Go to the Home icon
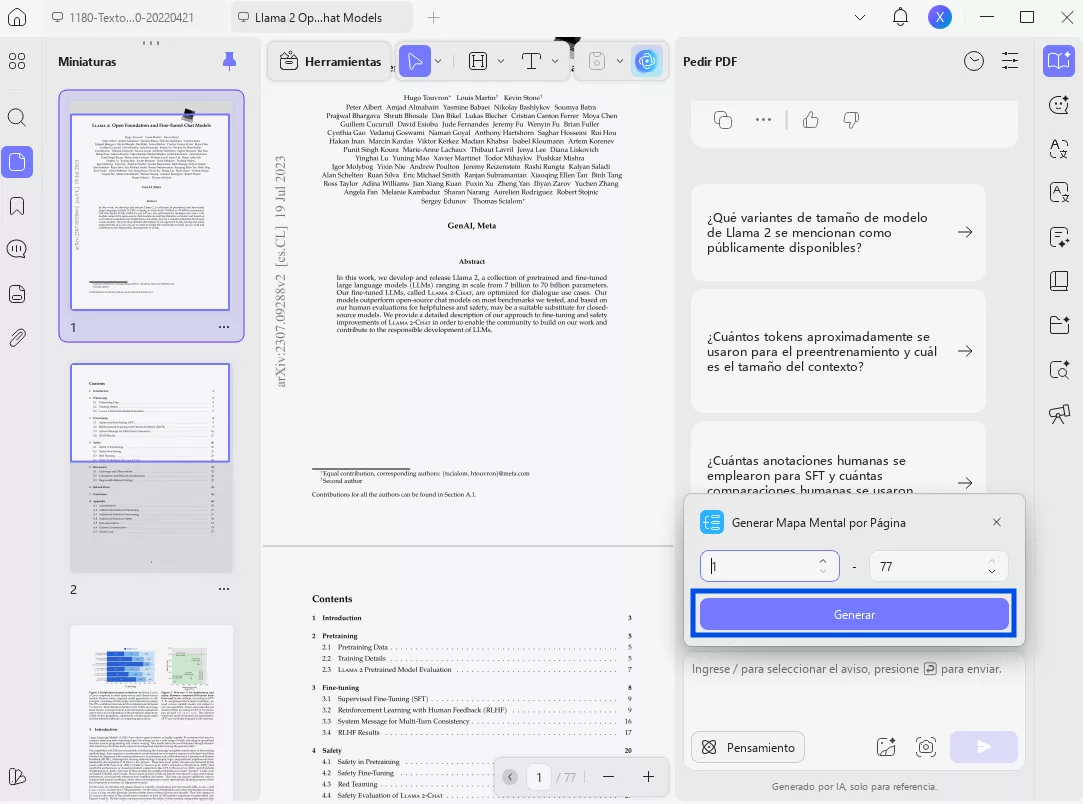 [17, 17]
